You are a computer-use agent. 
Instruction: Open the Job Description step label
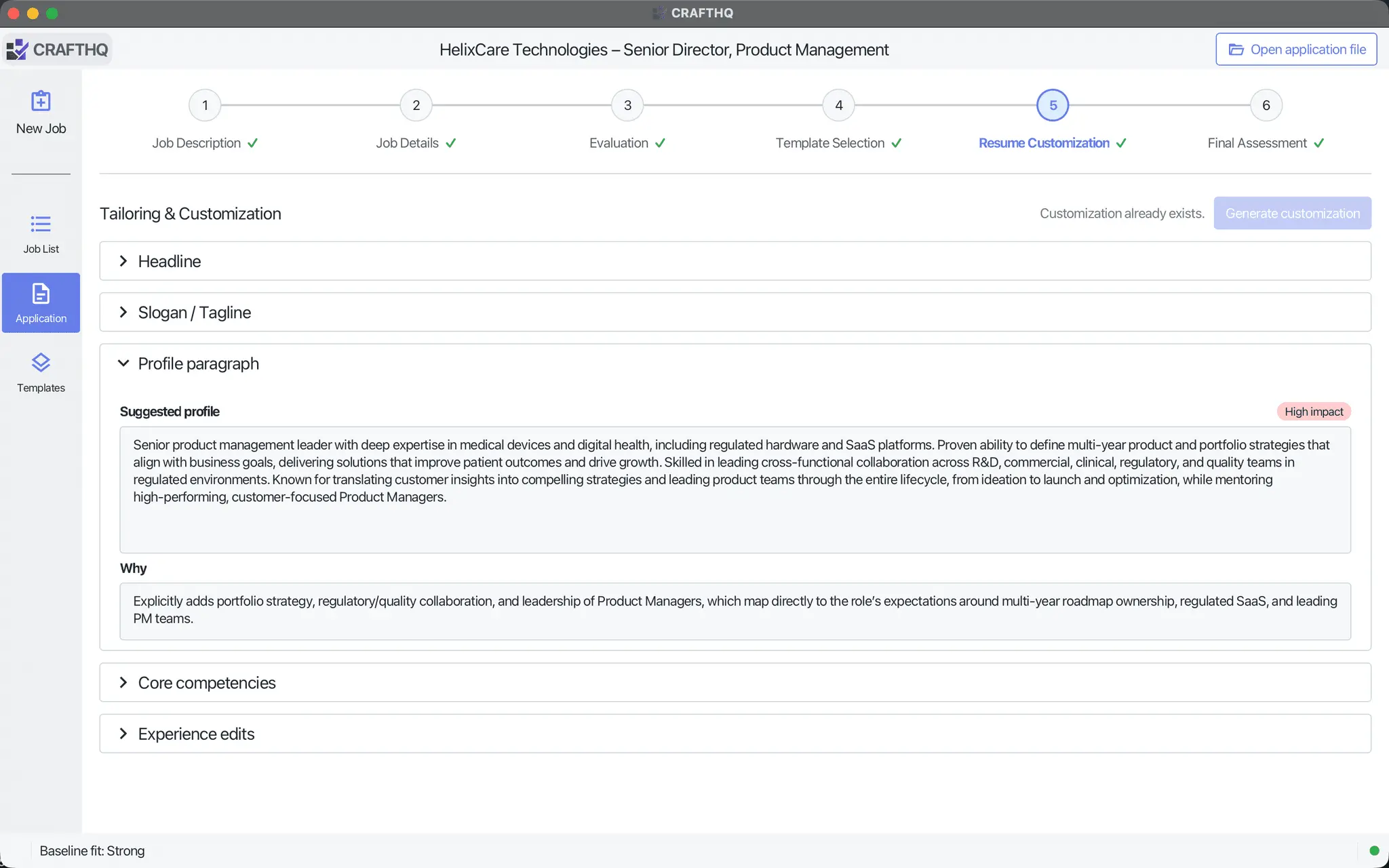pos(196,143)
